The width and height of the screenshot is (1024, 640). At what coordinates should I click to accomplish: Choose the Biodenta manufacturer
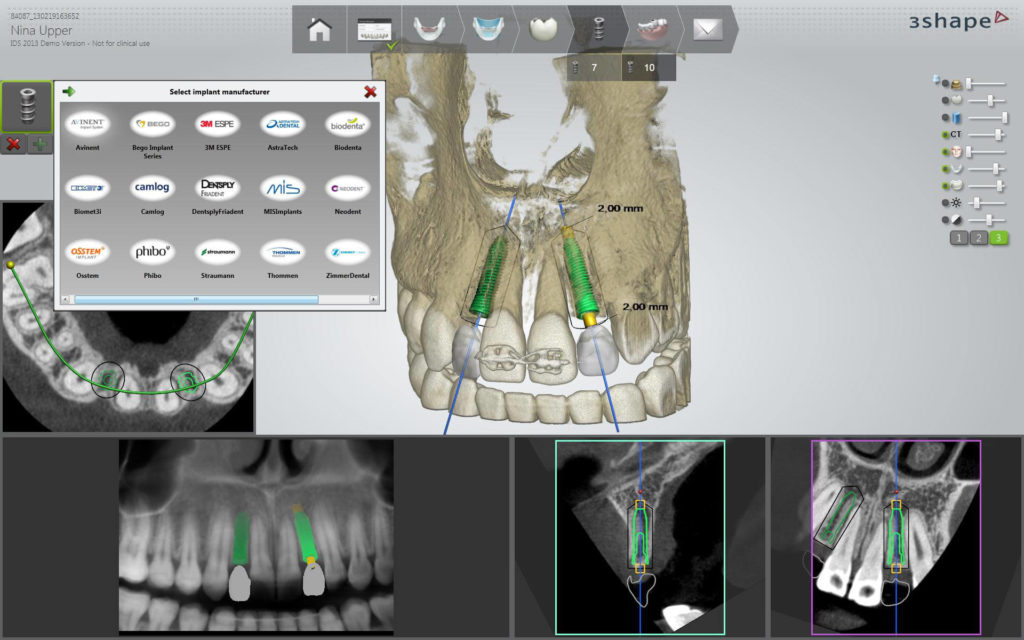click(x=347, y=131)
